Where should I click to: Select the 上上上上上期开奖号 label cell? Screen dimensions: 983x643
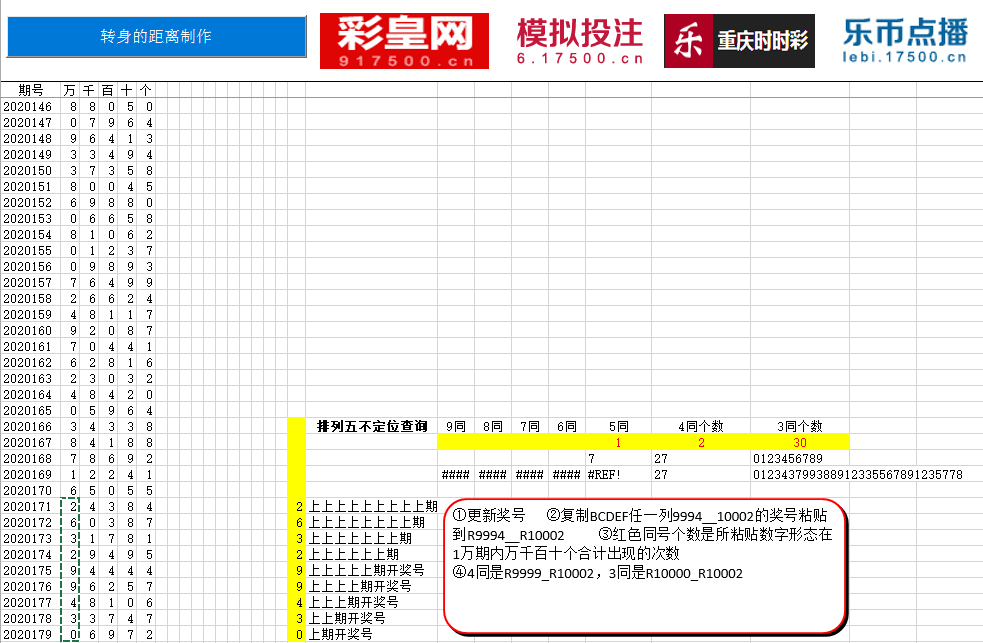pyautogui.click(x=371, y=570)
